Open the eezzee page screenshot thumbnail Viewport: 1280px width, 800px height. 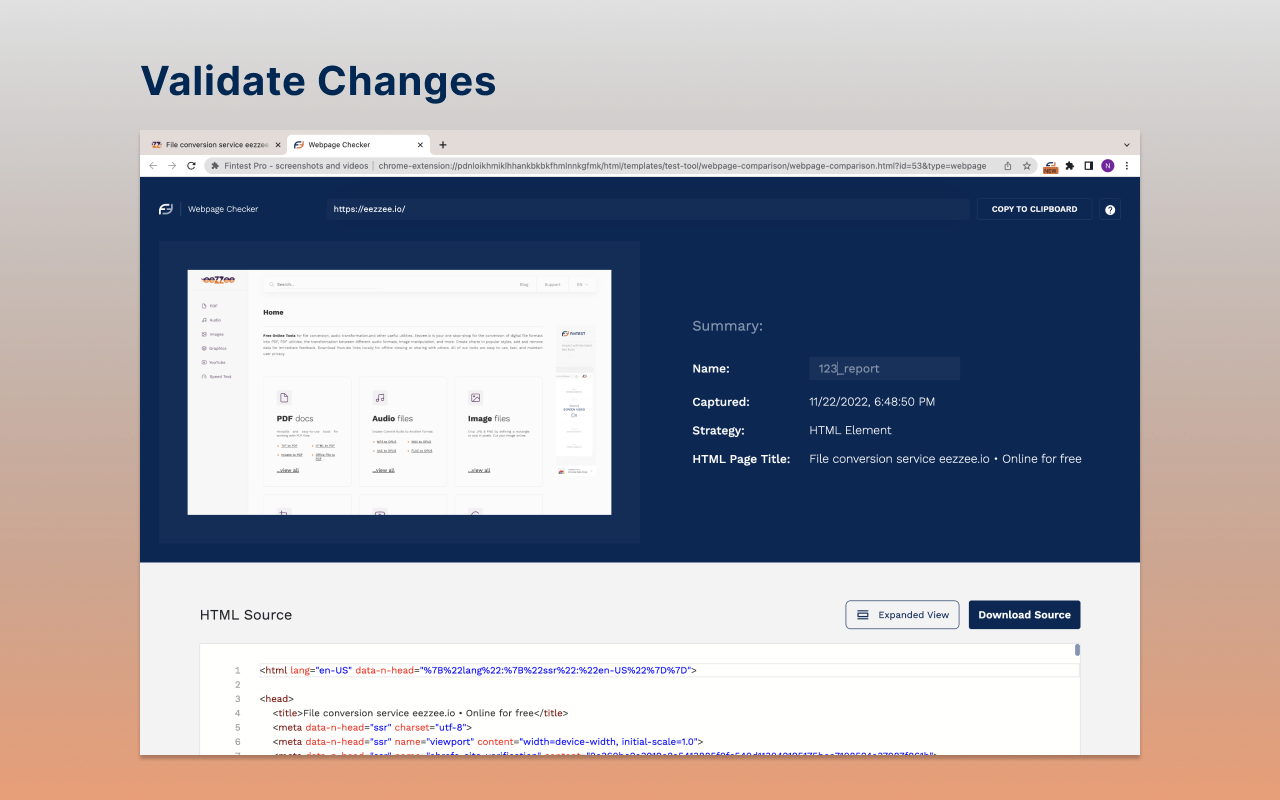coord(399,392)
